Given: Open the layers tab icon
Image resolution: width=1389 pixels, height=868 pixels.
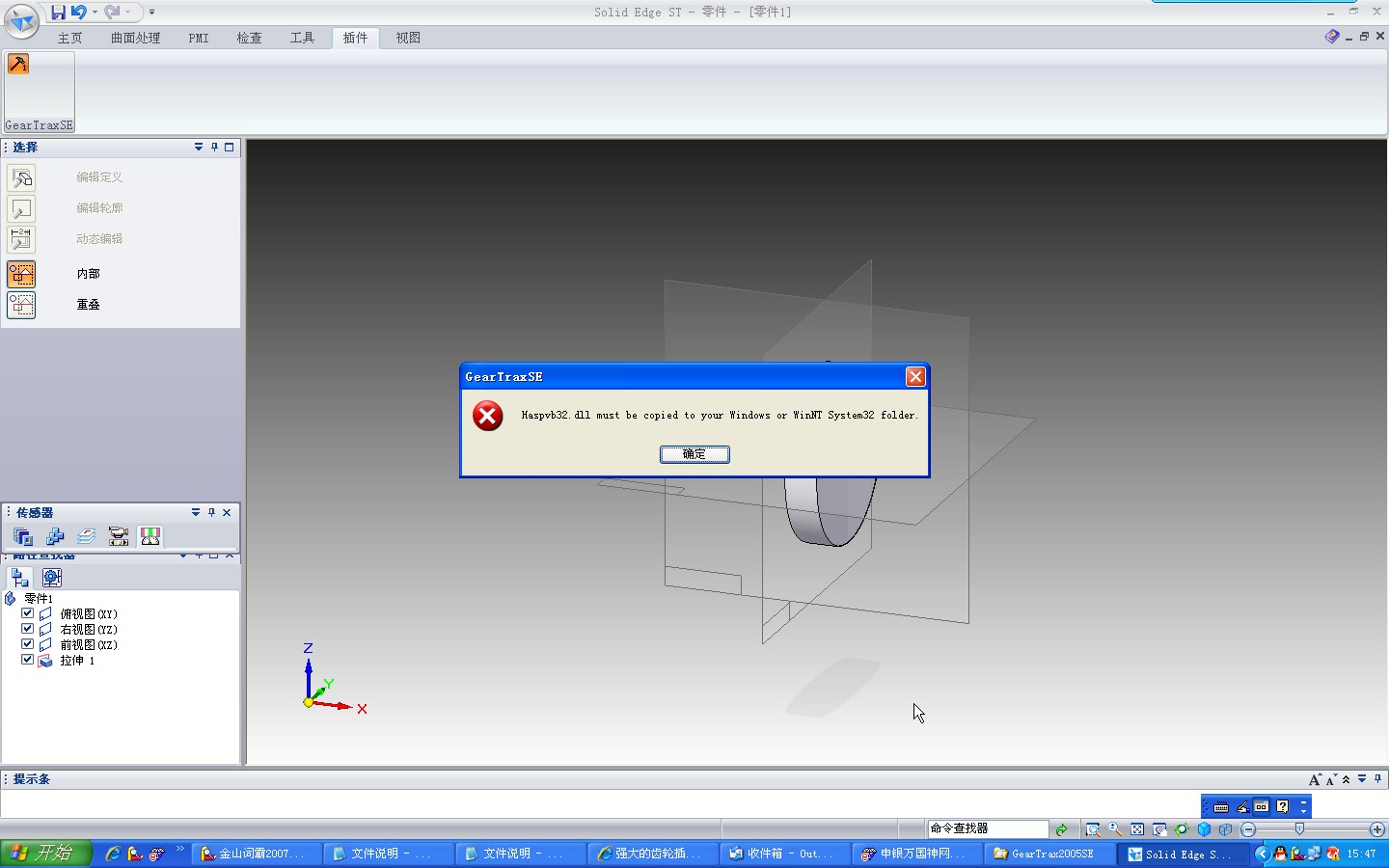Looking at the screenshot, I should pos(87,537).
